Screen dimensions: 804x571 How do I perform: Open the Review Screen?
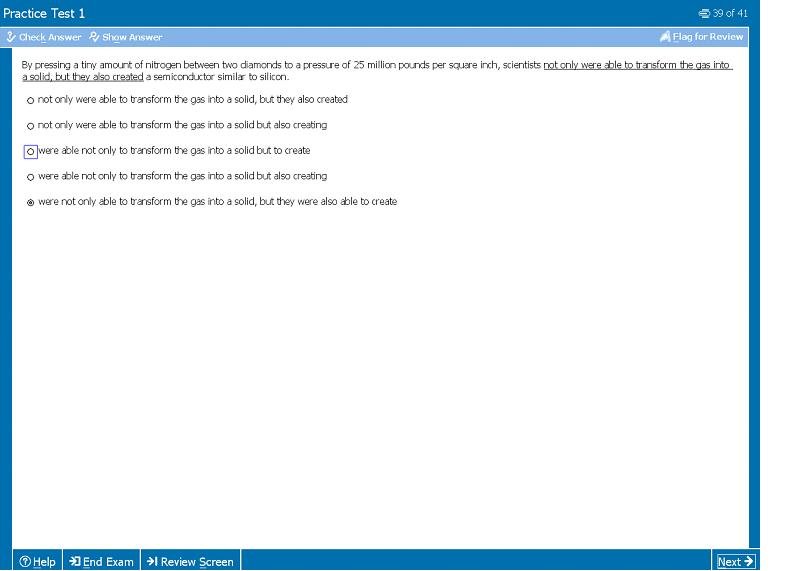[196, 562]
